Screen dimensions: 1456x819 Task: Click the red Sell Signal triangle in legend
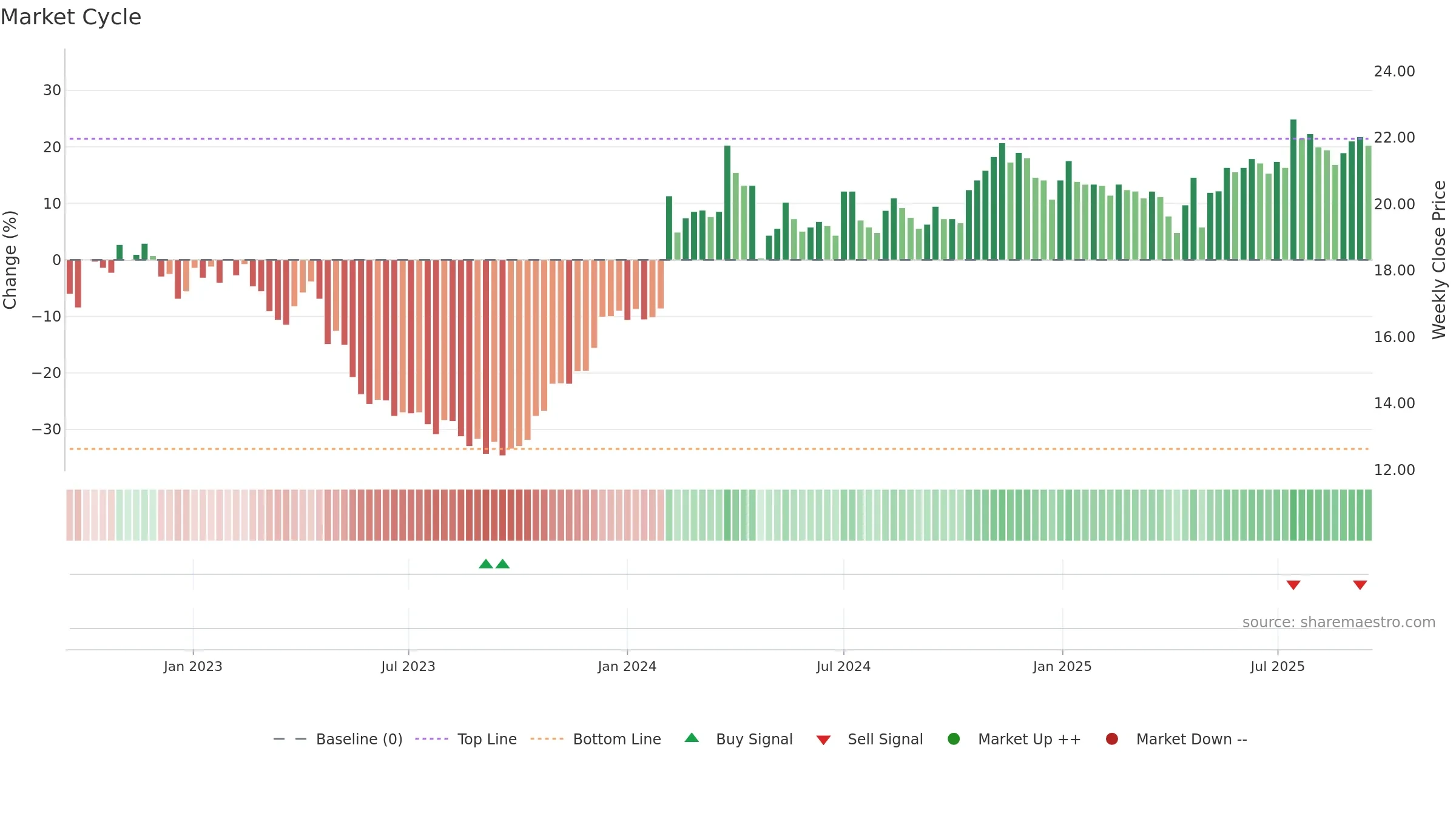(x=823, y=740)
